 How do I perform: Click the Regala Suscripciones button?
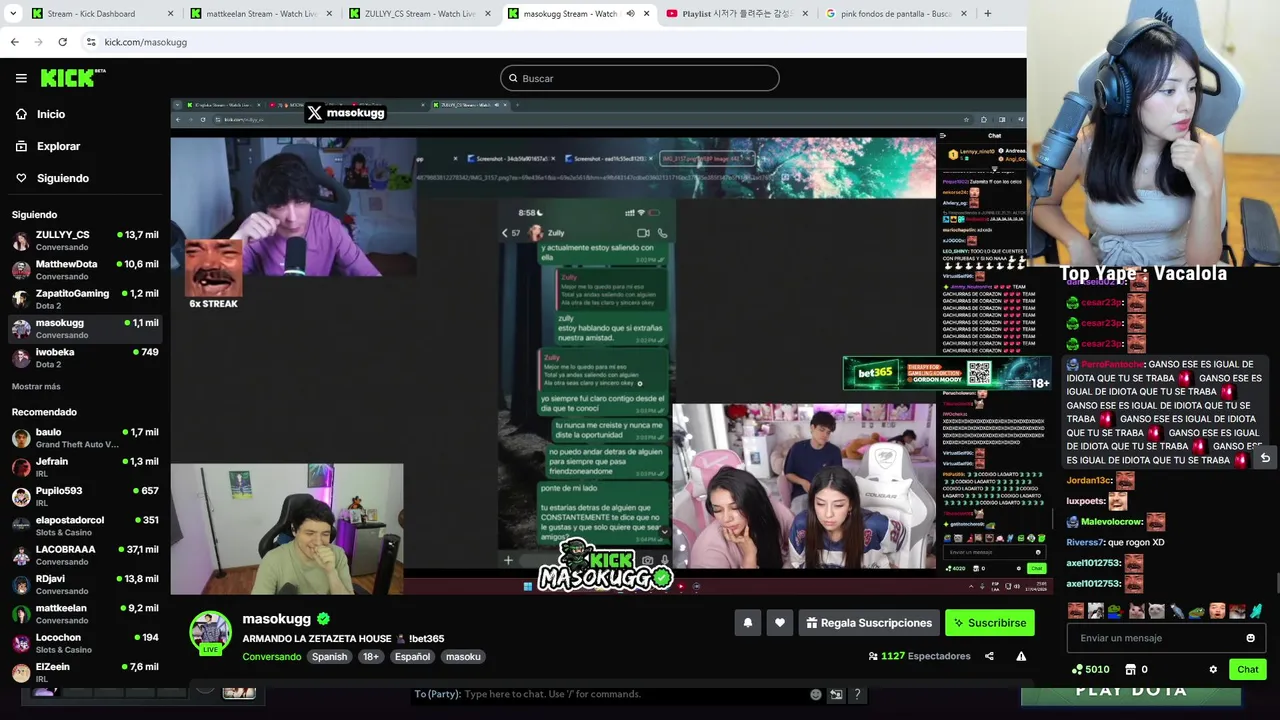(868, 623)
